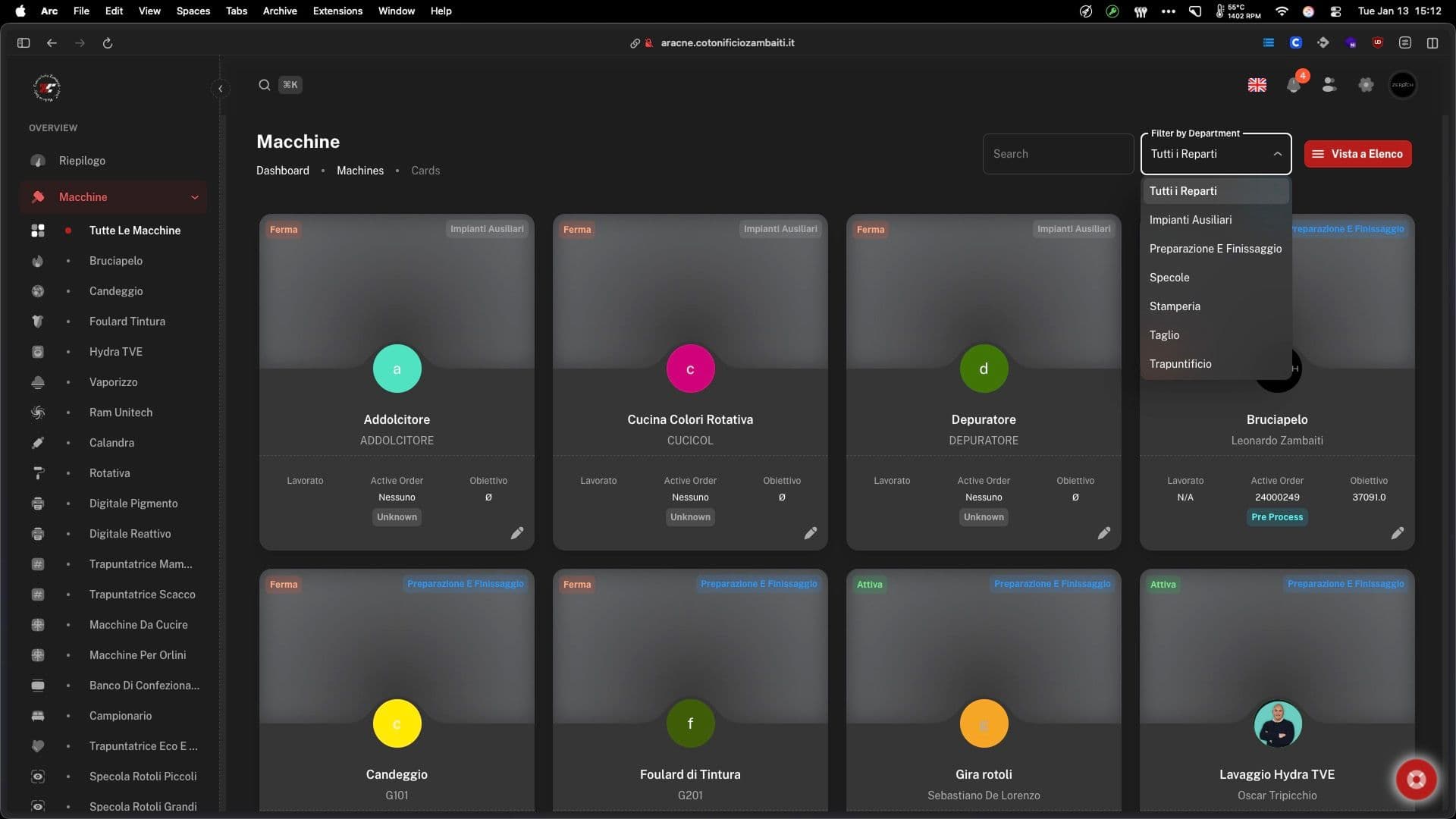
Task: Reload the page with refresh icon
Action: click(x=108, y=43)
